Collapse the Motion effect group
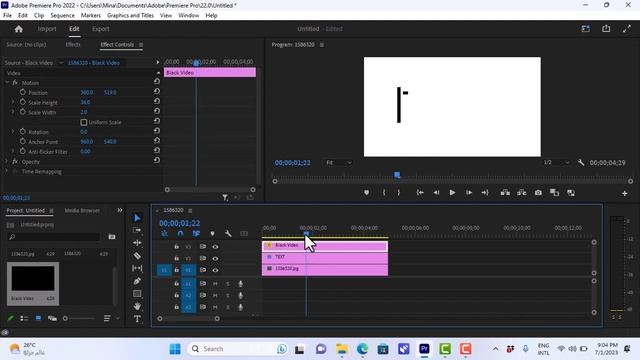This screenshot has width=640, height=360. [7, 82]
